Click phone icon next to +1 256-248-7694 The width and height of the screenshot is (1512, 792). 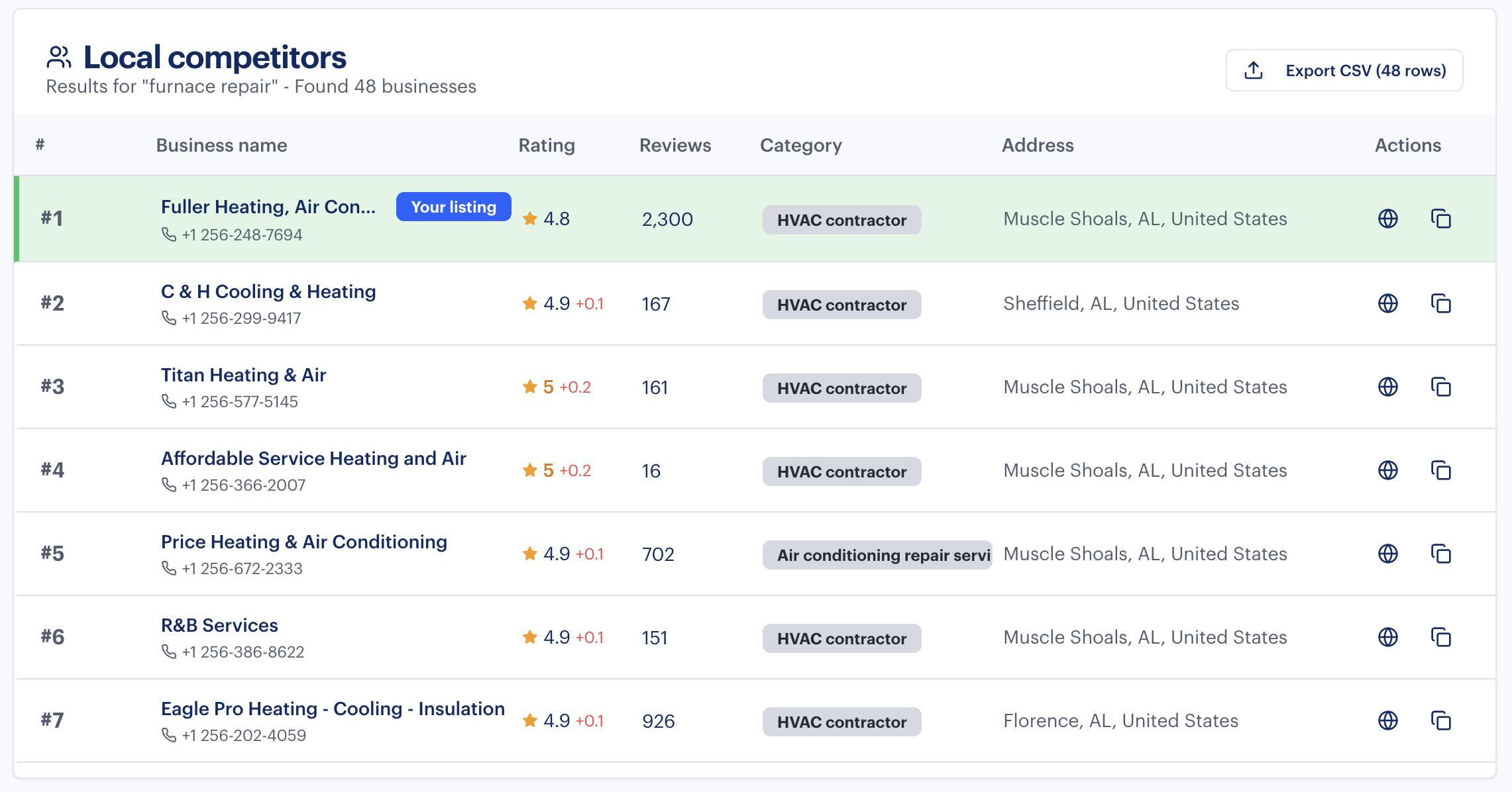[x=169, y=234]
